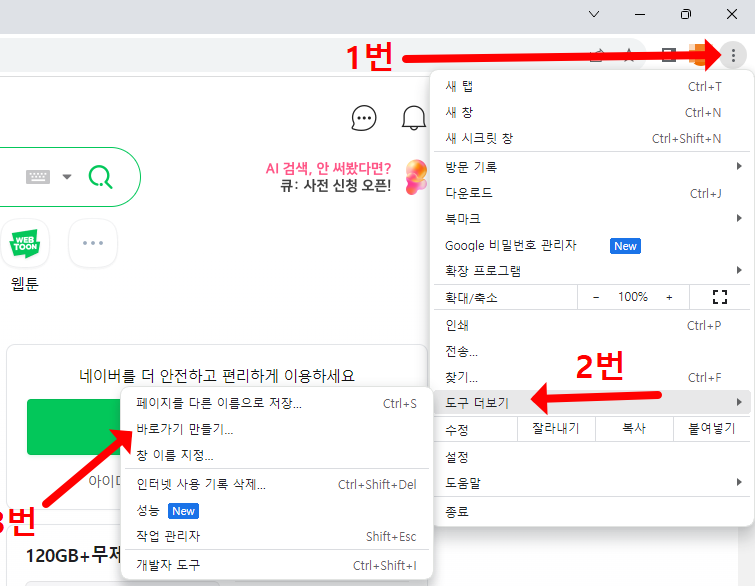Decrease zoom with the minus button
Image resolution: width=755 pixels, height=586 pixels.
596,297
